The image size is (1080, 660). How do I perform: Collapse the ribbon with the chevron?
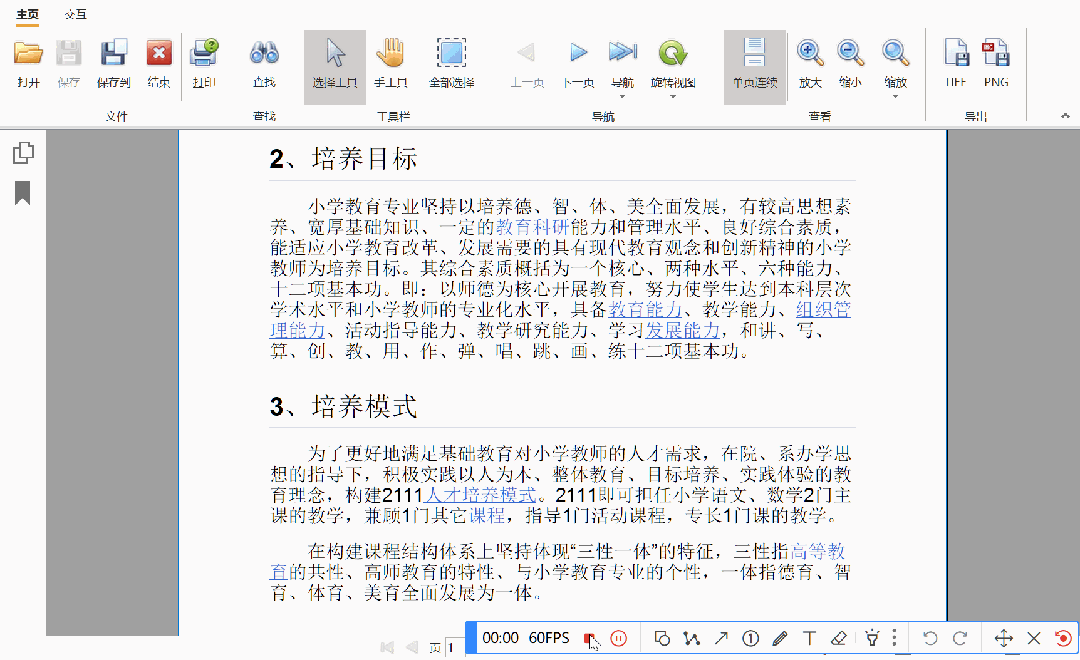(1066, 116)
